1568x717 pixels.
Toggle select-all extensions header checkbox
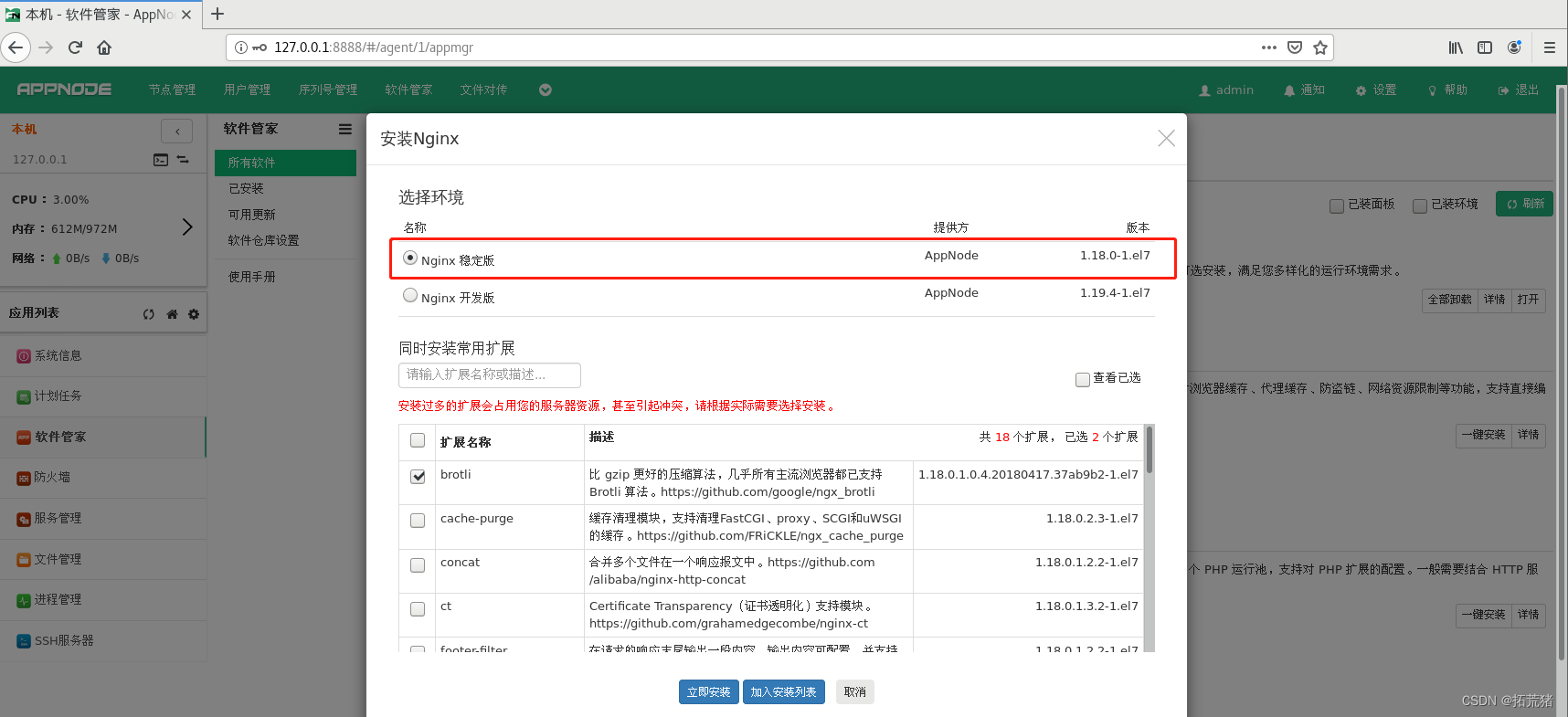(x=418, y=440)
